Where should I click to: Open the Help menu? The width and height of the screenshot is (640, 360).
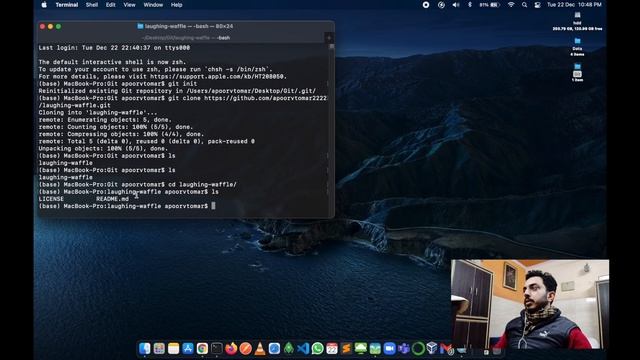176,5
